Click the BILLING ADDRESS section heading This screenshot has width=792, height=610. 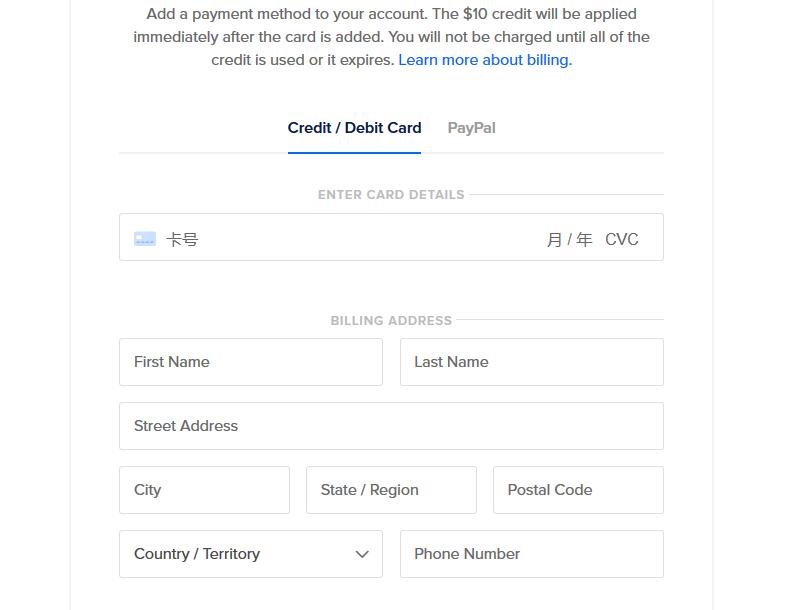pyautogui.click(x=391, y=321)
